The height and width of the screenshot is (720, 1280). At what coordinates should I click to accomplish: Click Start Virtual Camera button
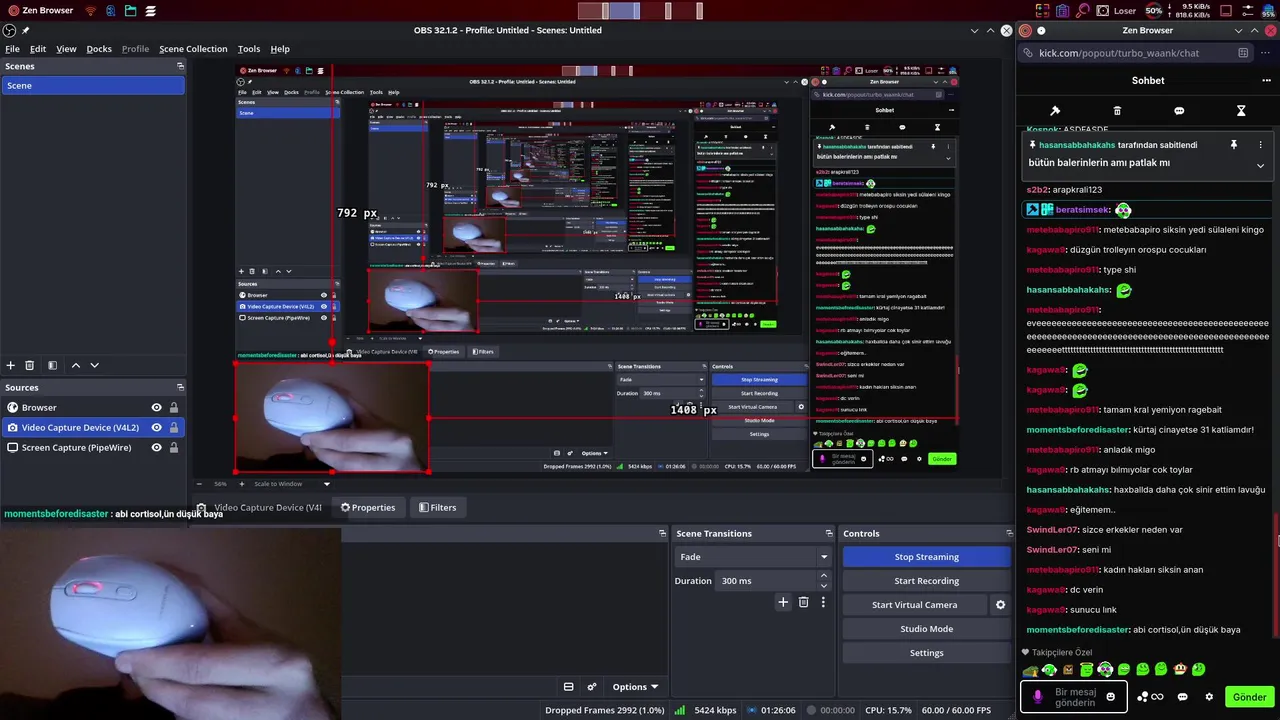click(x=914, y=605)
